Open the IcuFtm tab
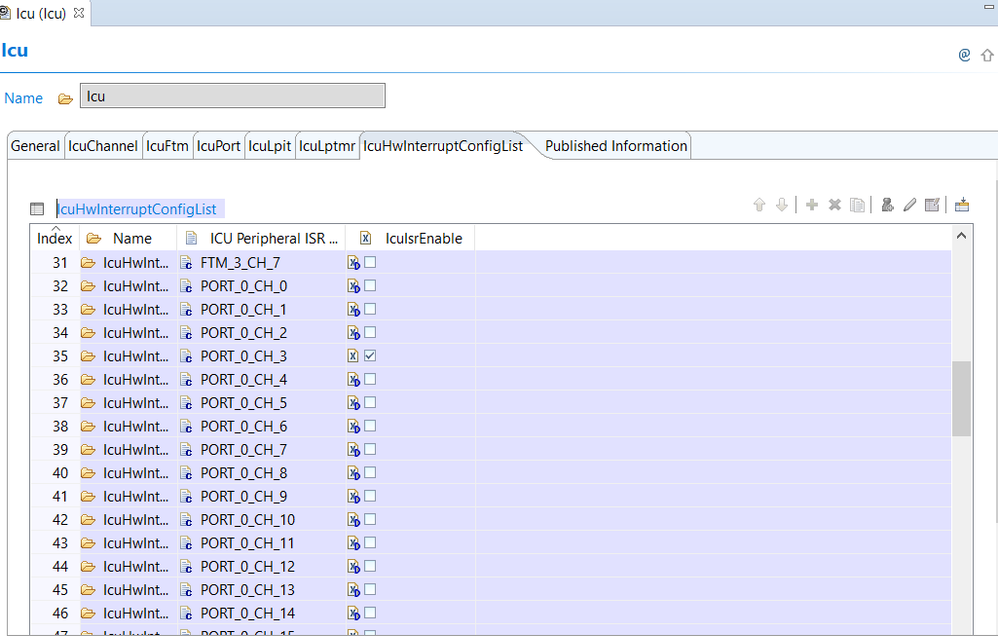 167,146
